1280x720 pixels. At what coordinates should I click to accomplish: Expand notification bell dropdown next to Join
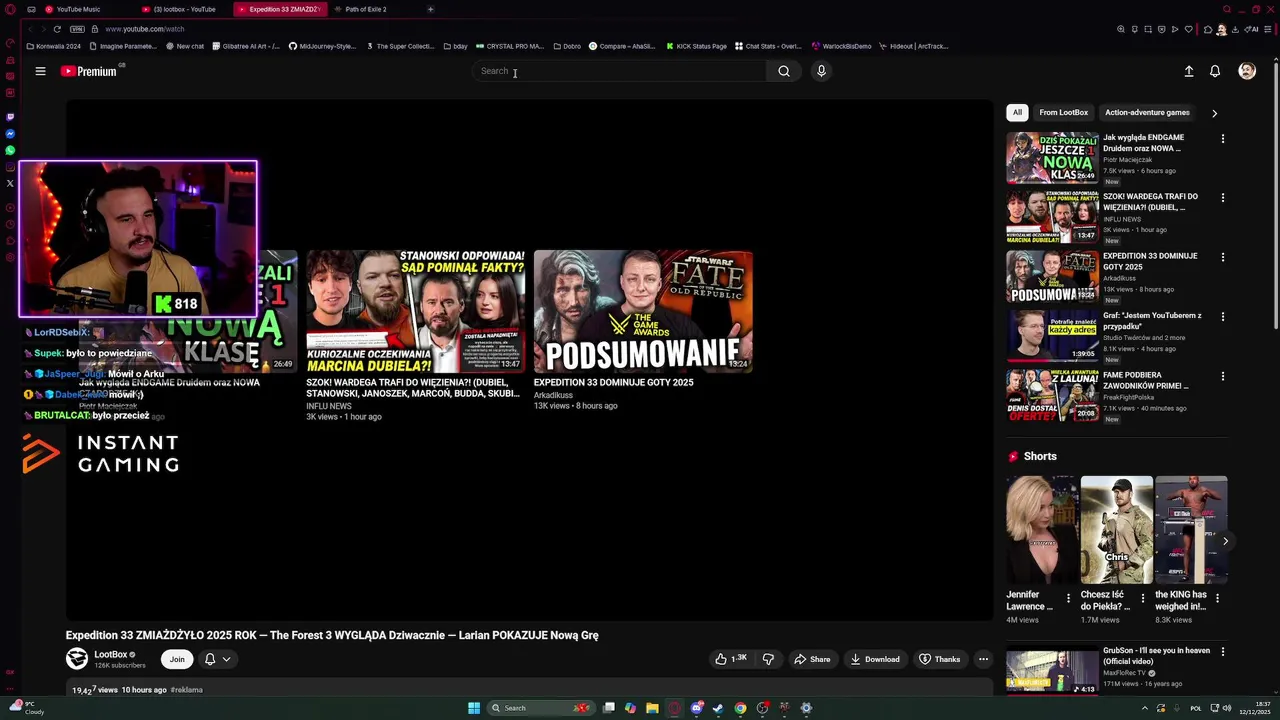click(x=217, y=659)
